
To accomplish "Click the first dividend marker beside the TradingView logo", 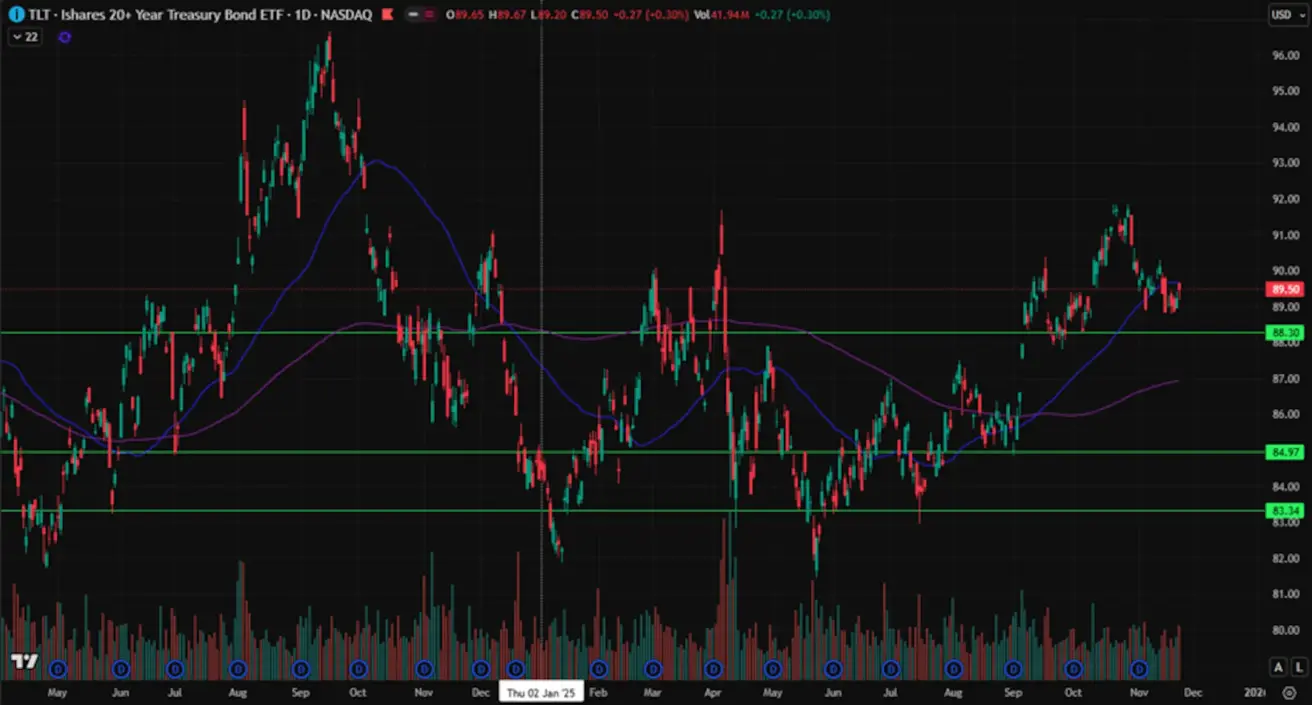I will coord(58,668).
